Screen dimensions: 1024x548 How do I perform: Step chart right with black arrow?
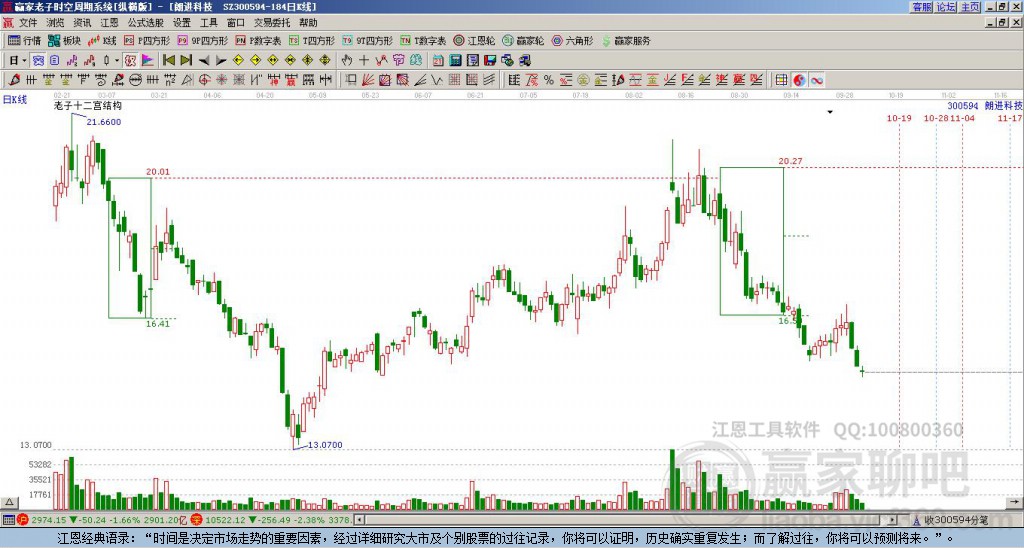pos(221,60)
